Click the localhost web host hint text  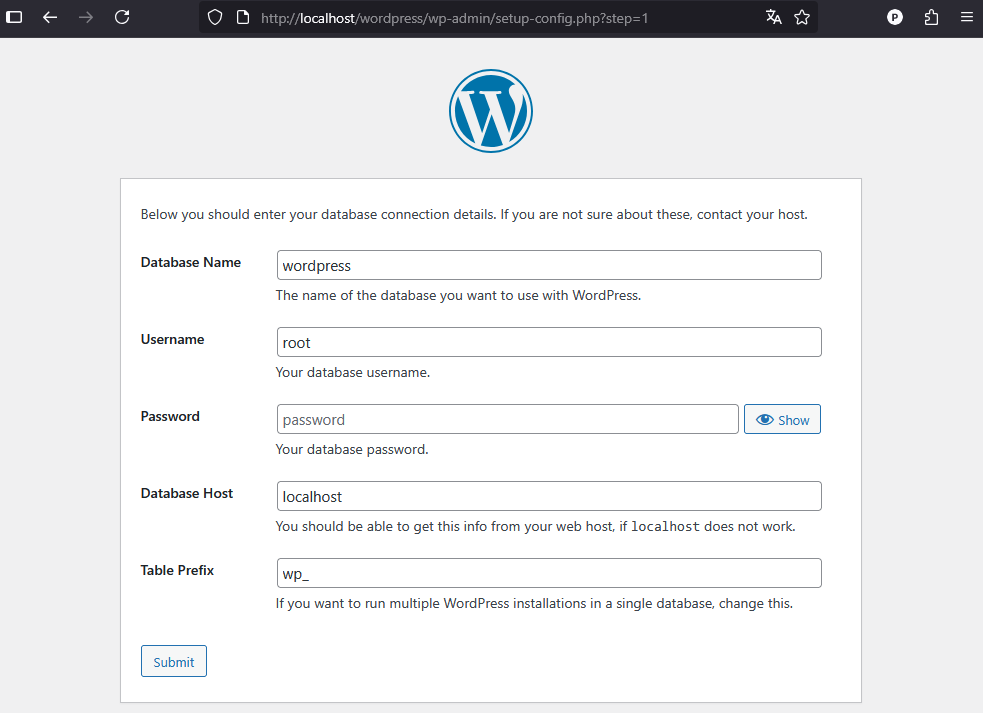click(535, 526)
